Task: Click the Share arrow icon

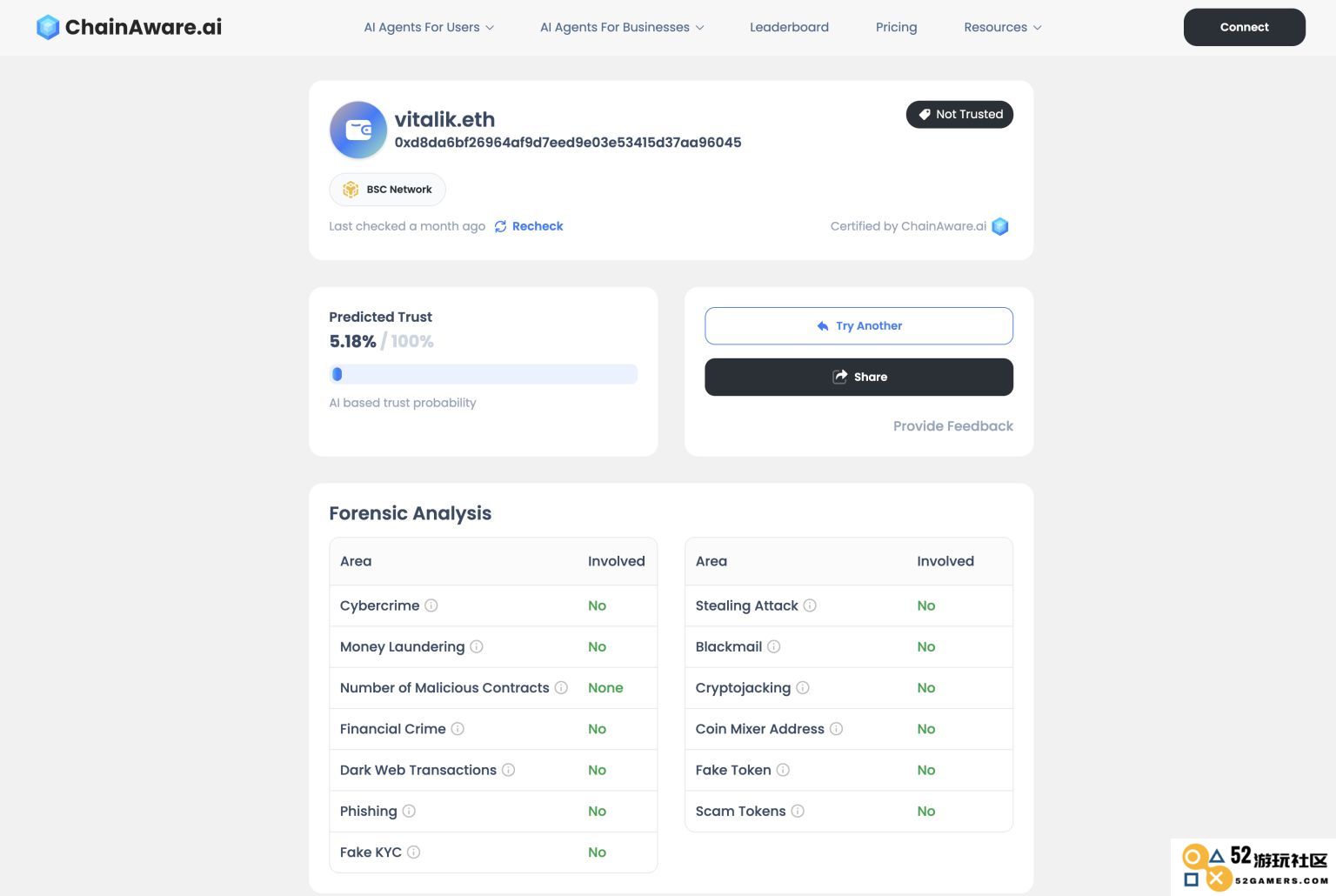Action: click(840, 377)
